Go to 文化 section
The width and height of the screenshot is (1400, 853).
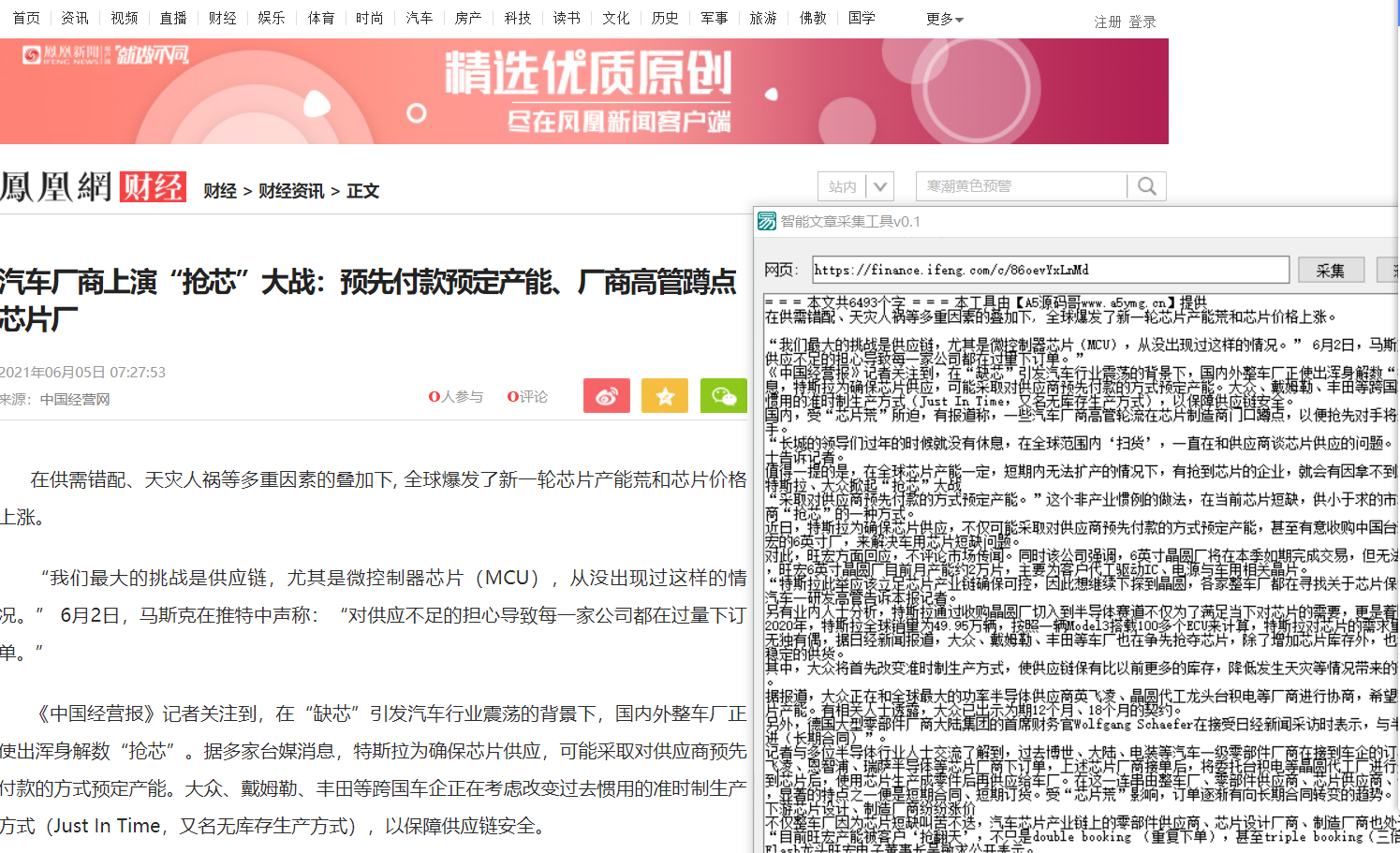(616, 18)
